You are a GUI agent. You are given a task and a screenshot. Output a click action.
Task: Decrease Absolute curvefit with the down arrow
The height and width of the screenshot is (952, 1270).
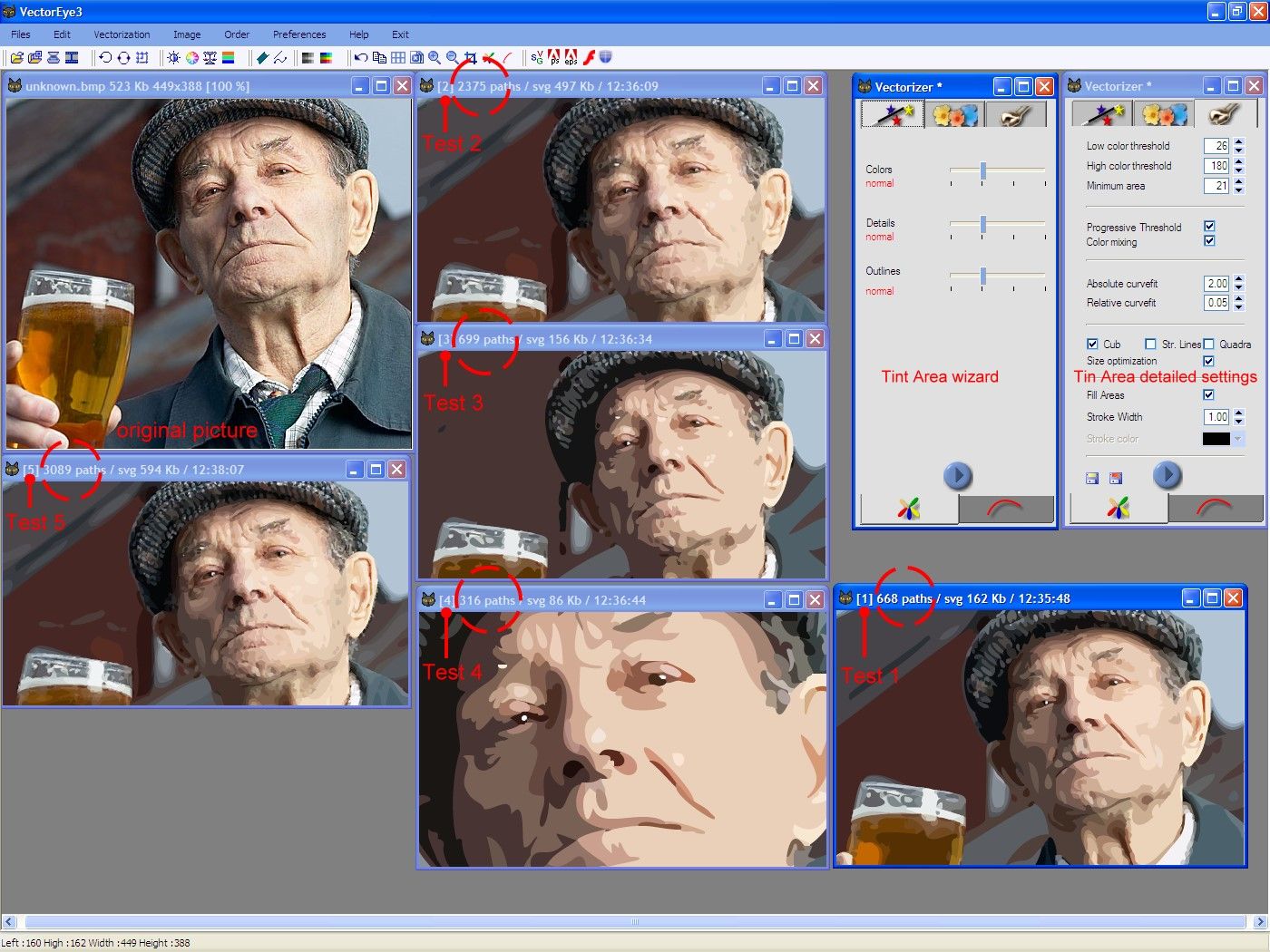point(1239,287)
